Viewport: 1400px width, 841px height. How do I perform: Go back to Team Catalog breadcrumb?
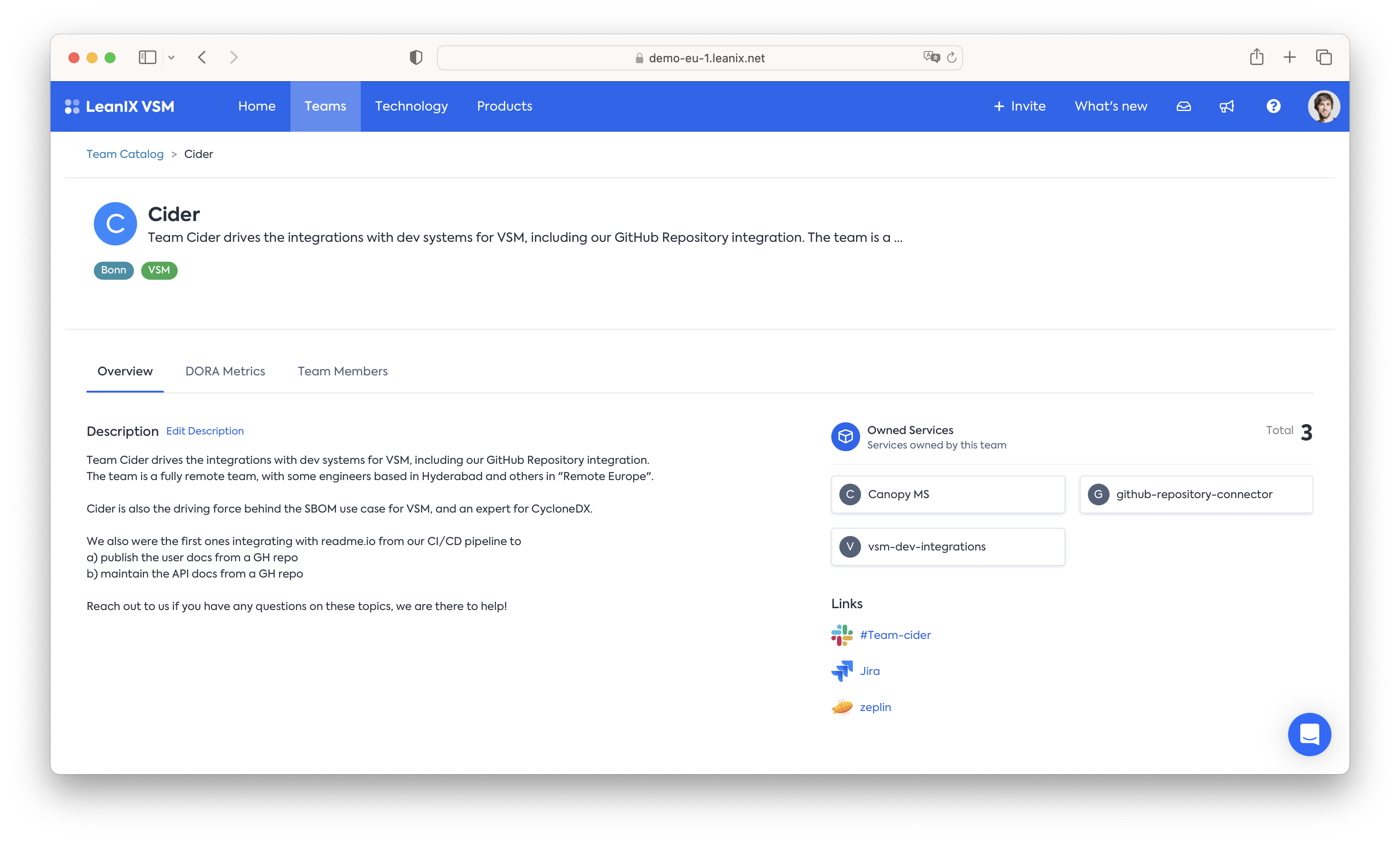[x=124, y=154]
